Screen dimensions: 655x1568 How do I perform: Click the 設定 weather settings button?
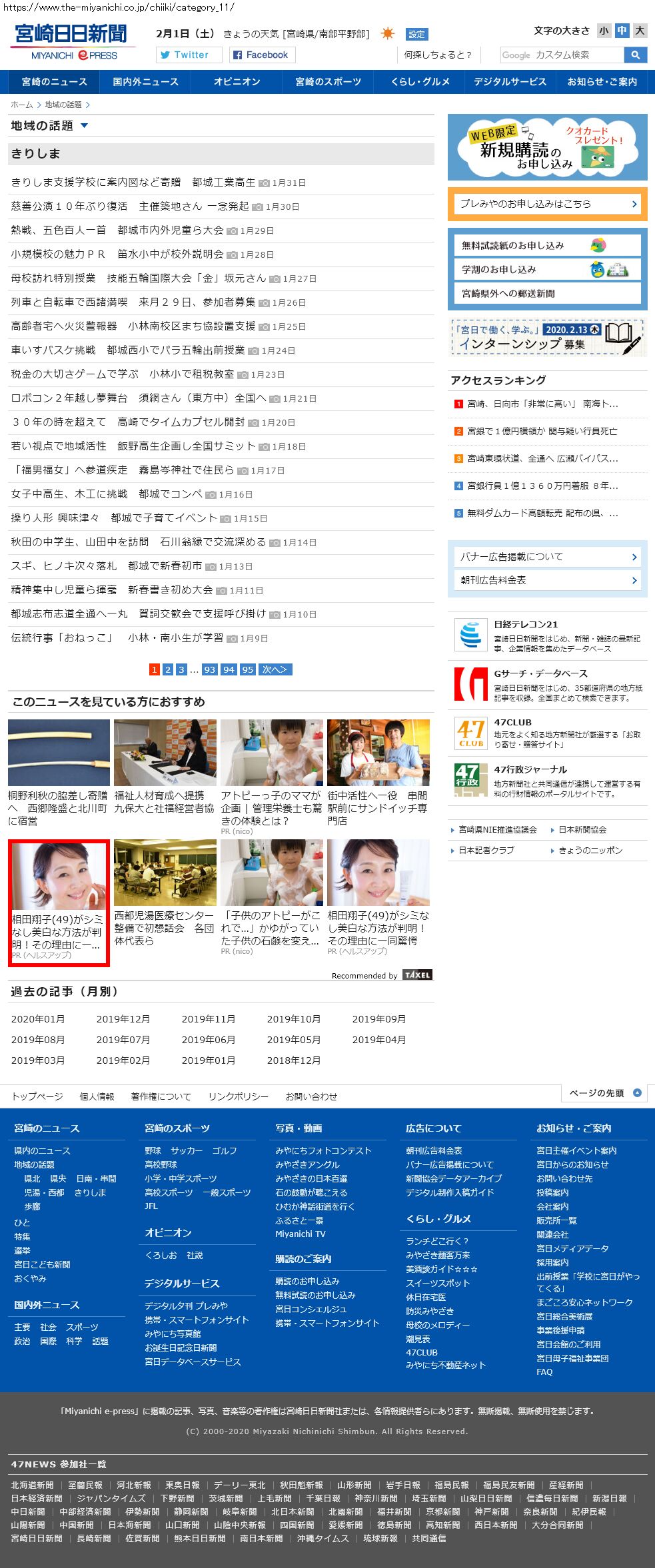click(x=416, y=35)
